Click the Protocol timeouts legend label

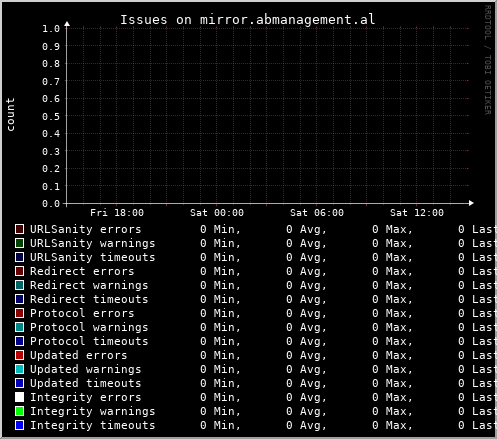coord(89,341)
